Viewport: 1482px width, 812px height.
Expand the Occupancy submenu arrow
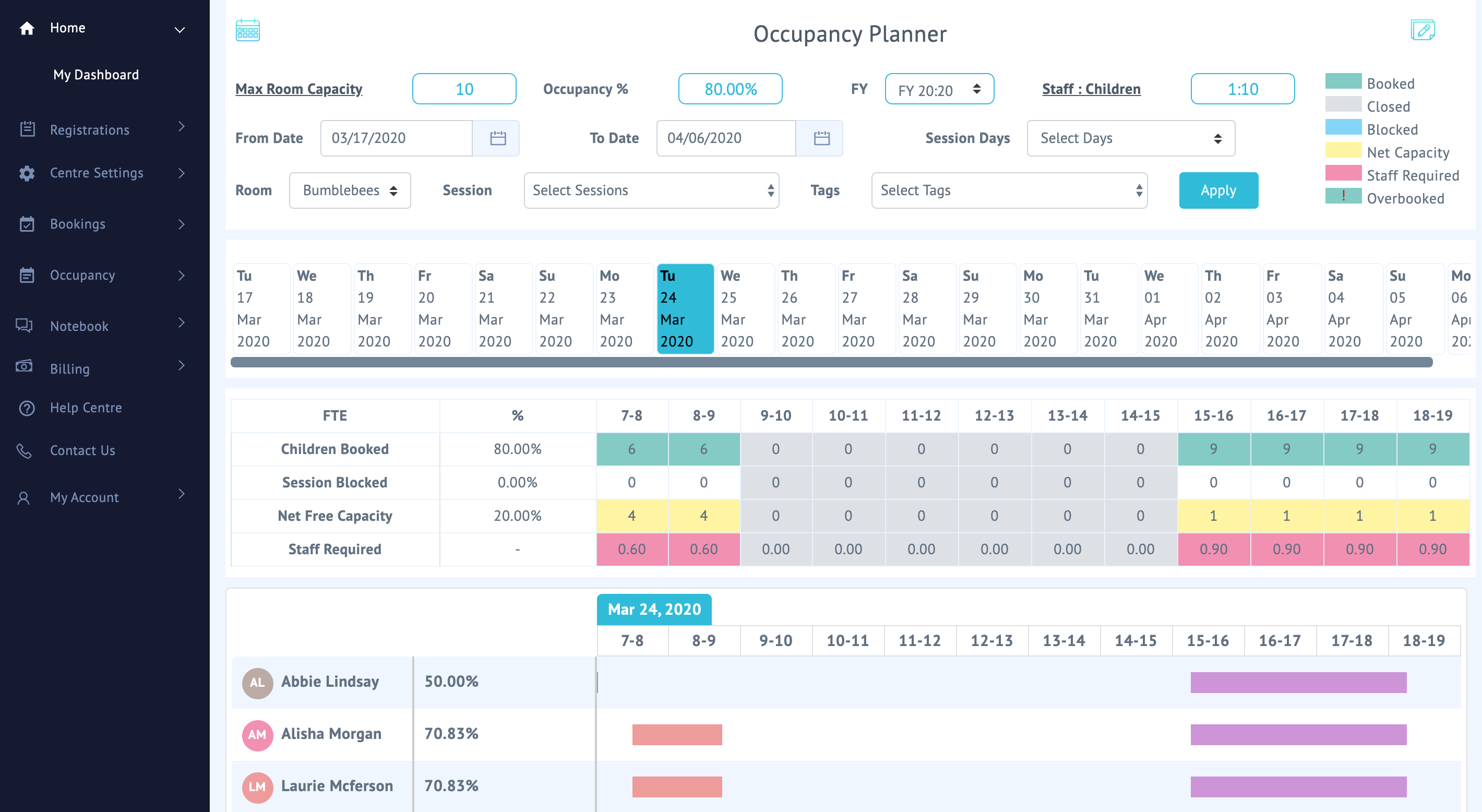click(181, 276)
